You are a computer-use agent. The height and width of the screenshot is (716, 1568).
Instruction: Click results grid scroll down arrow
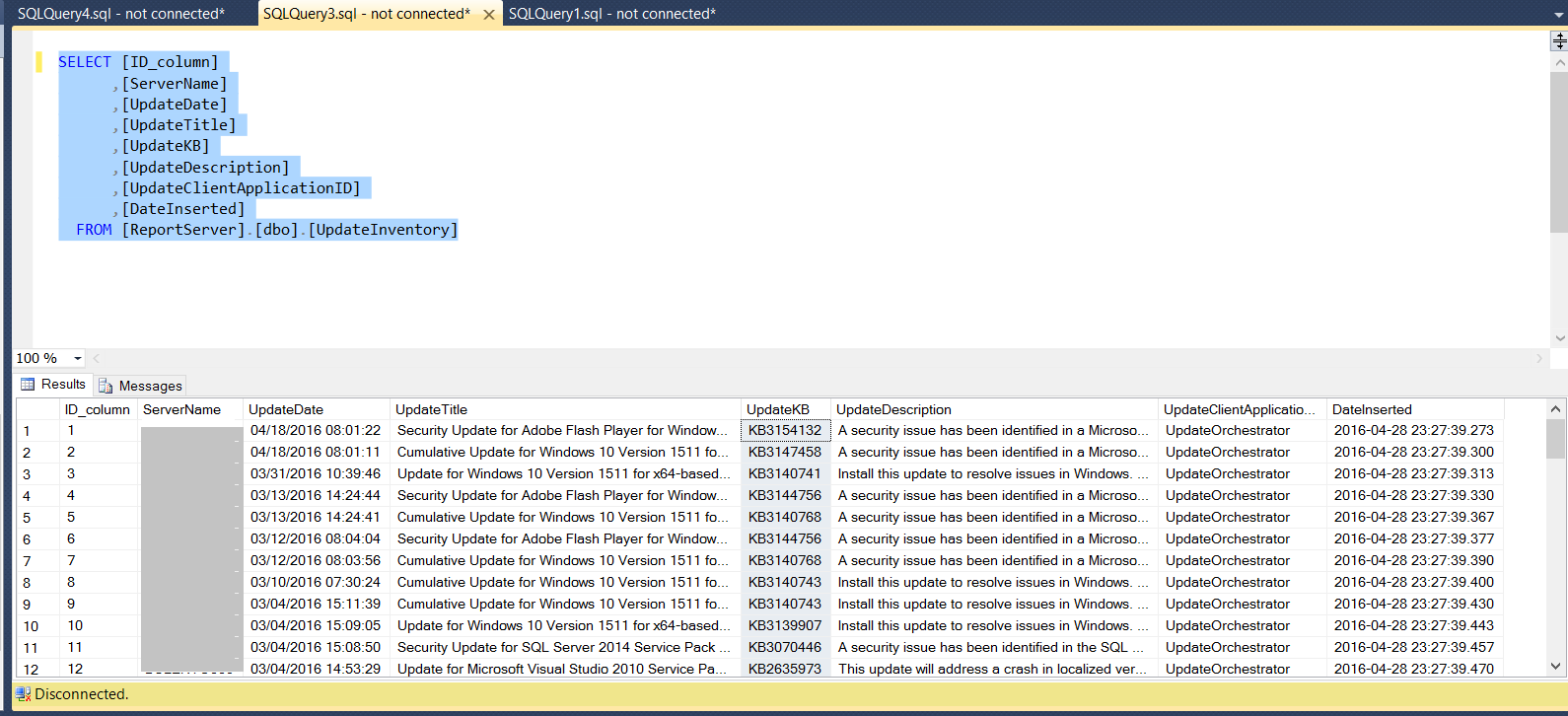pos(1556,667)
